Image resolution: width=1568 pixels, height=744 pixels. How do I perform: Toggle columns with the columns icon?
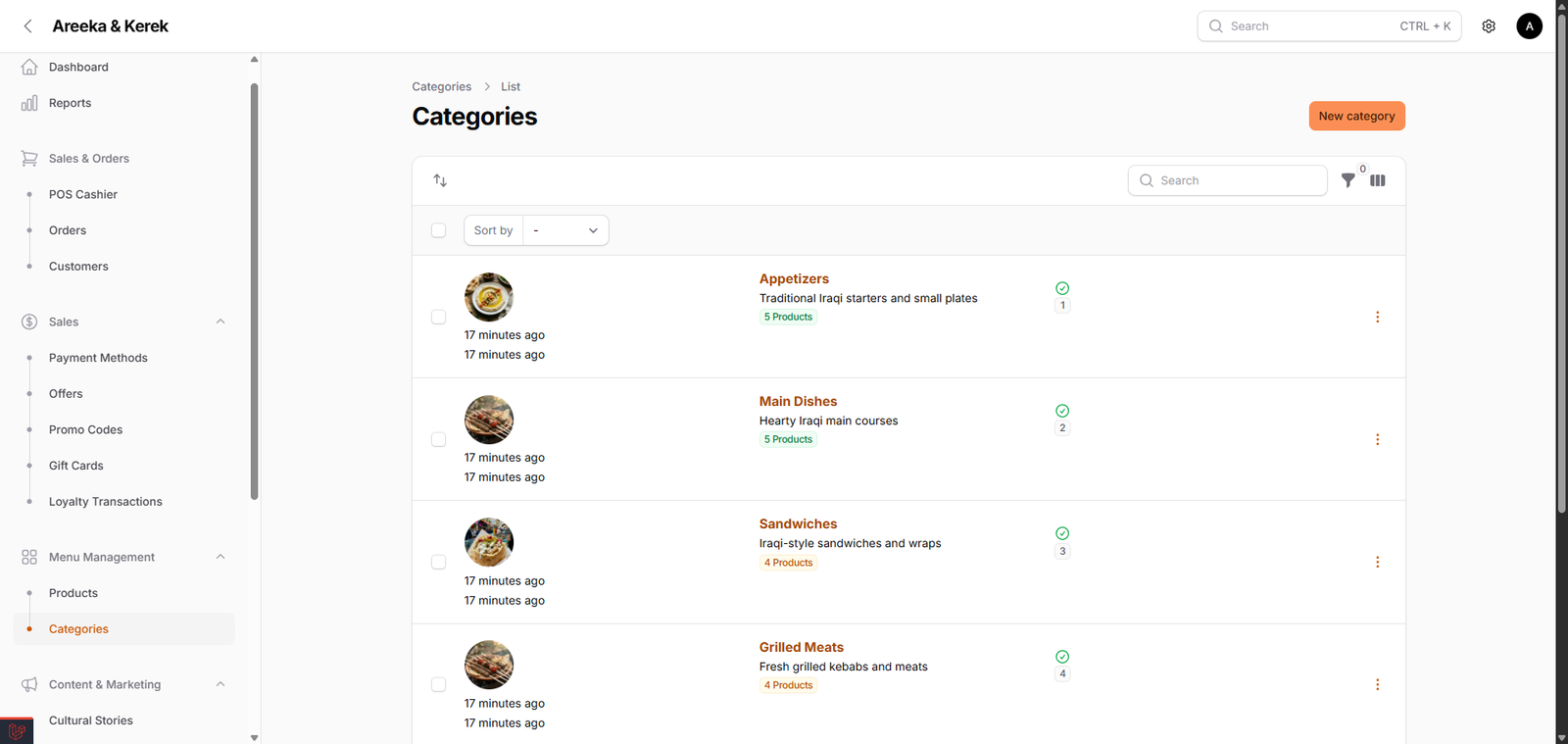point(1378,180)
